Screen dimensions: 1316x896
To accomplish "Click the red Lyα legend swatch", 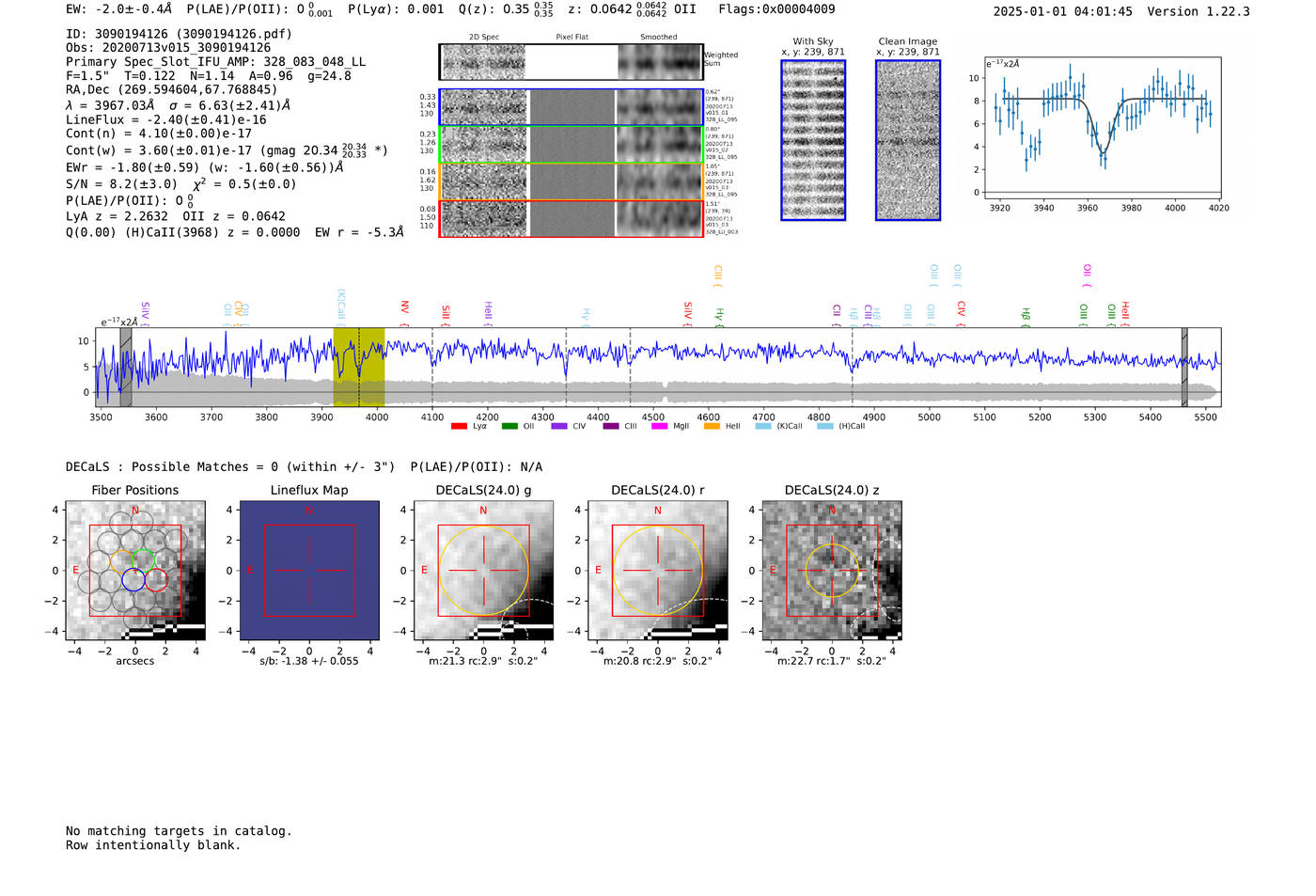I will [x=459, y=426].
